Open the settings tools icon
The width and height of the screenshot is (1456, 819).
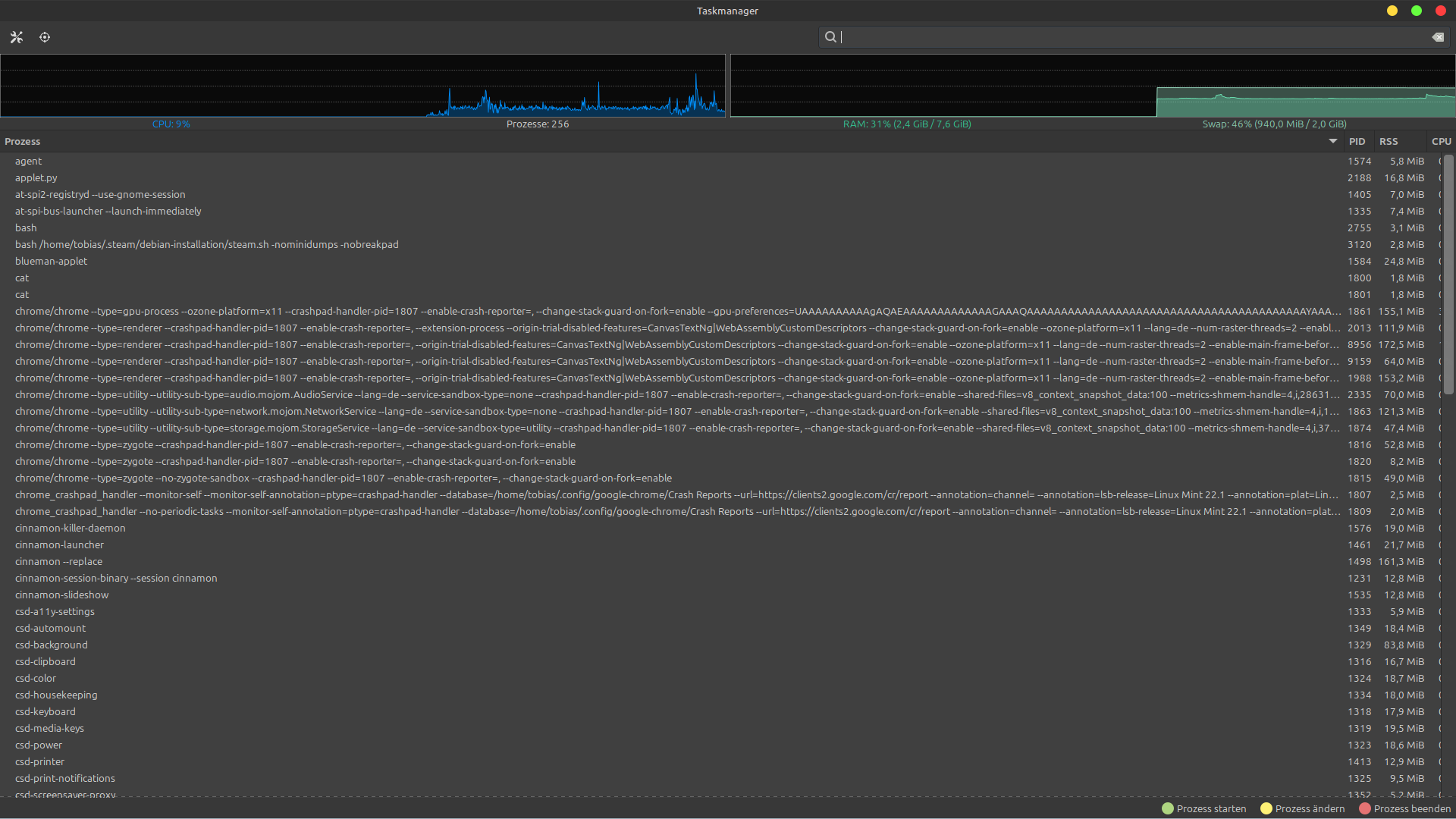point(17,37)
